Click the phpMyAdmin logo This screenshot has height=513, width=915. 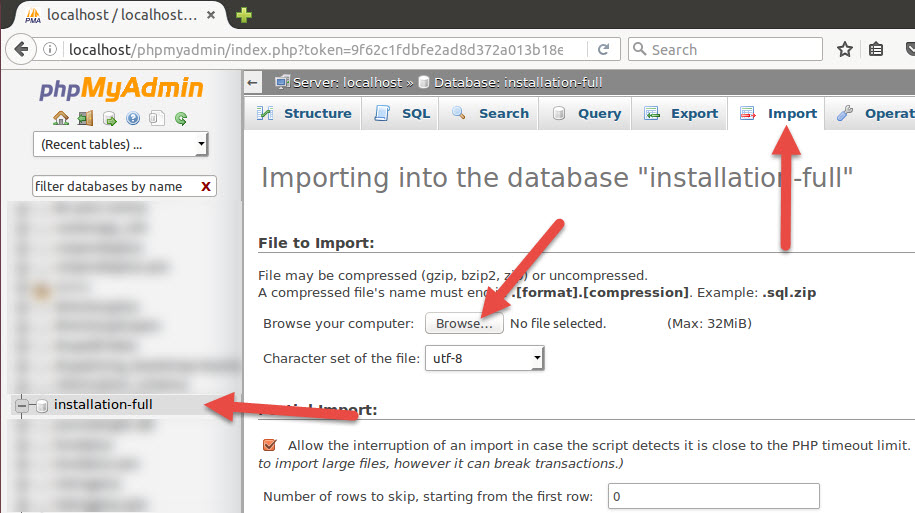[121, 89]
